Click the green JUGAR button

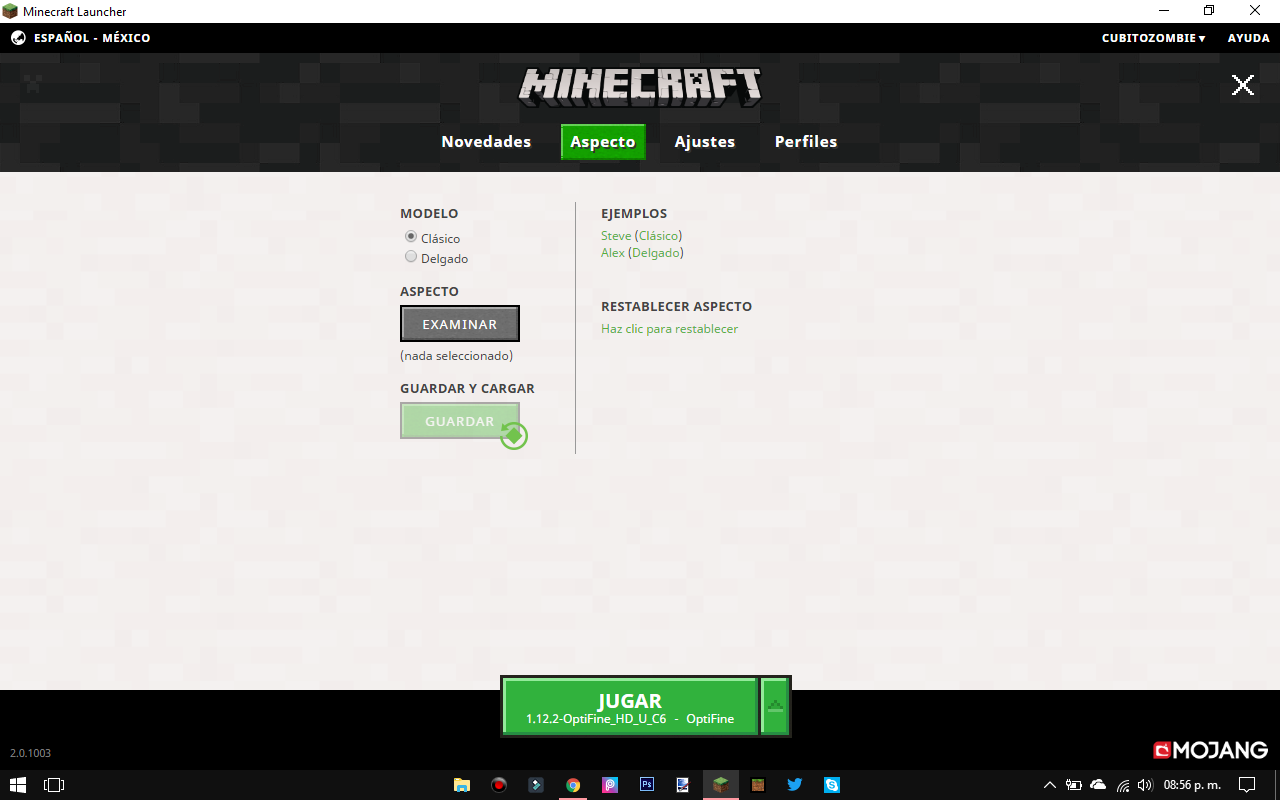630,706
